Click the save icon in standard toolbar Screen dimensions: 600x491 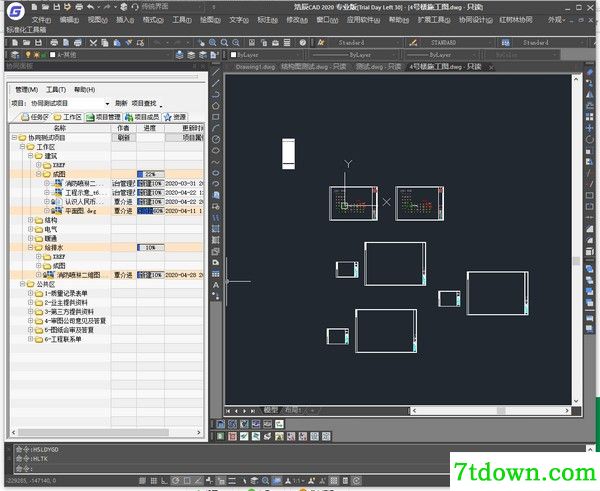coord(38,43)
